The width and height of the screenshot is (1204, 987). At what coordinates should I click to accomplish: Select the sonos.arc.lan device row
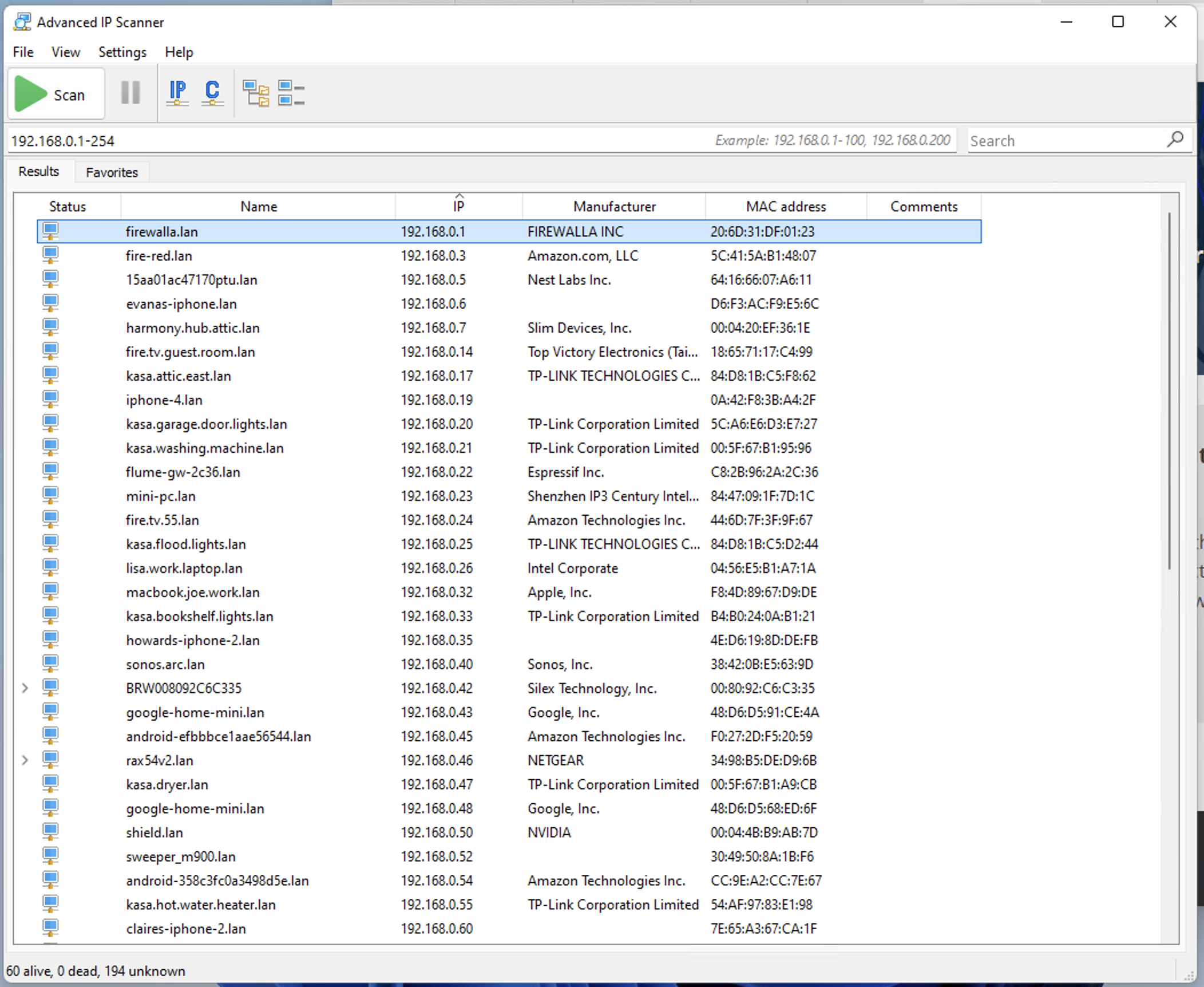tap(165, 664)
